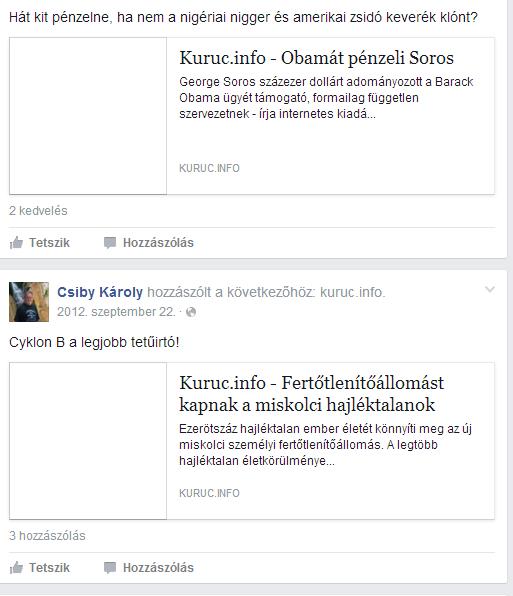The height and width of the screenshot is (596, 513).
Task: Click the thumbs-up Tetszik icon under the Soros article post
Action: point(16,242)
